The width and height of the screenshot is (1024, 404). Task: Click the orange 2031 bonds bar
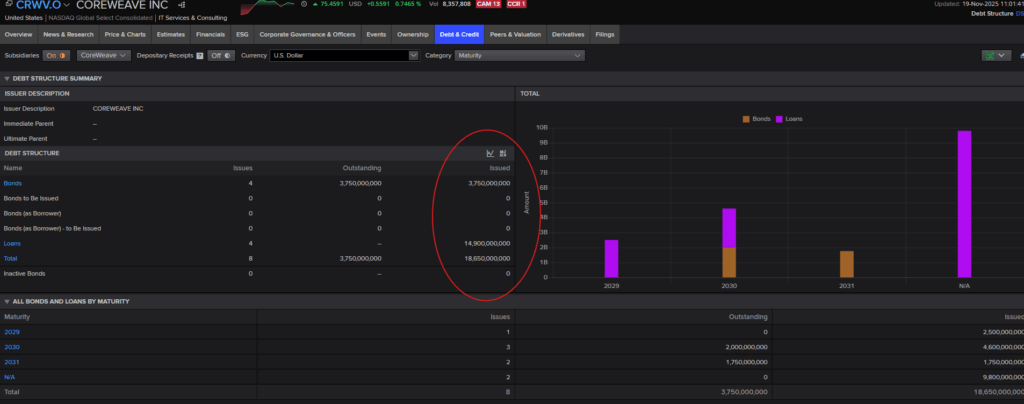846,264
